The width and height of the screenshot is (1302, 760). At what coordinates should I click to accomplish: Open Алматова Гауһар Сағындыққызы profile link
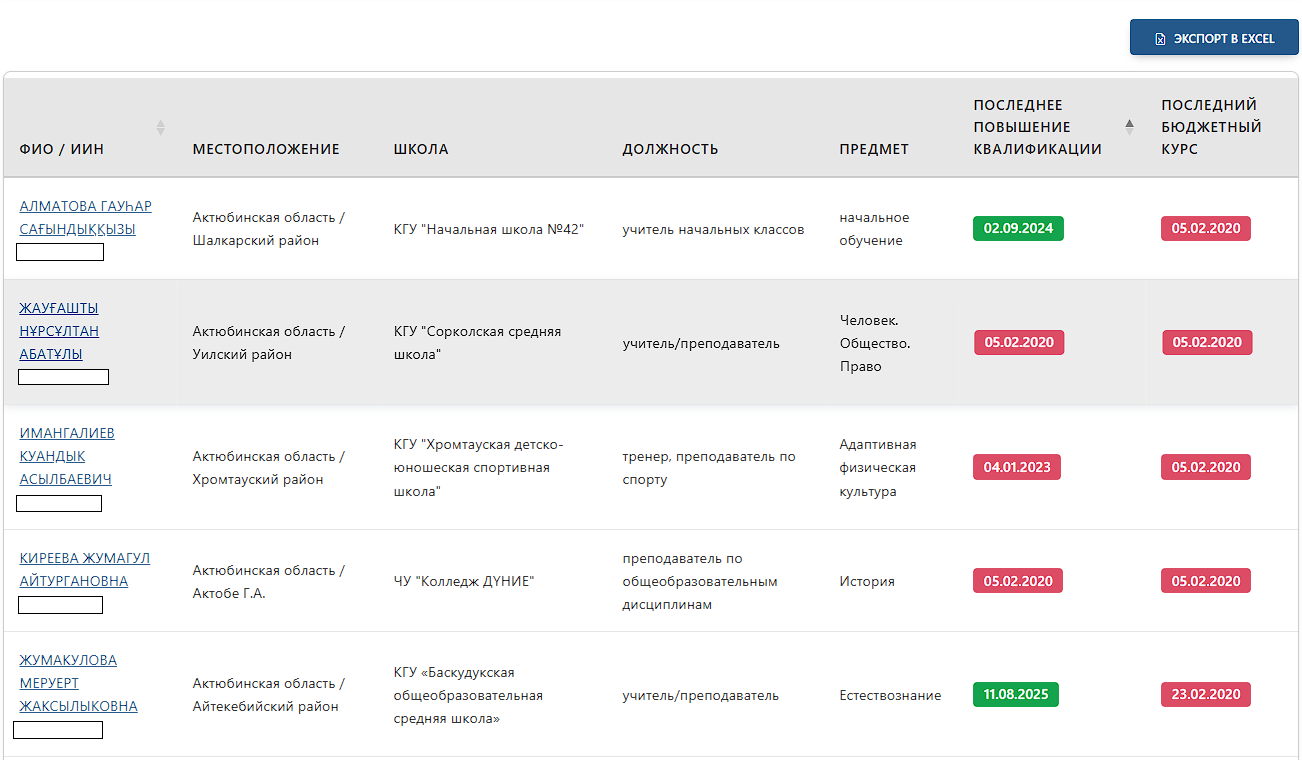click(85, 218)
